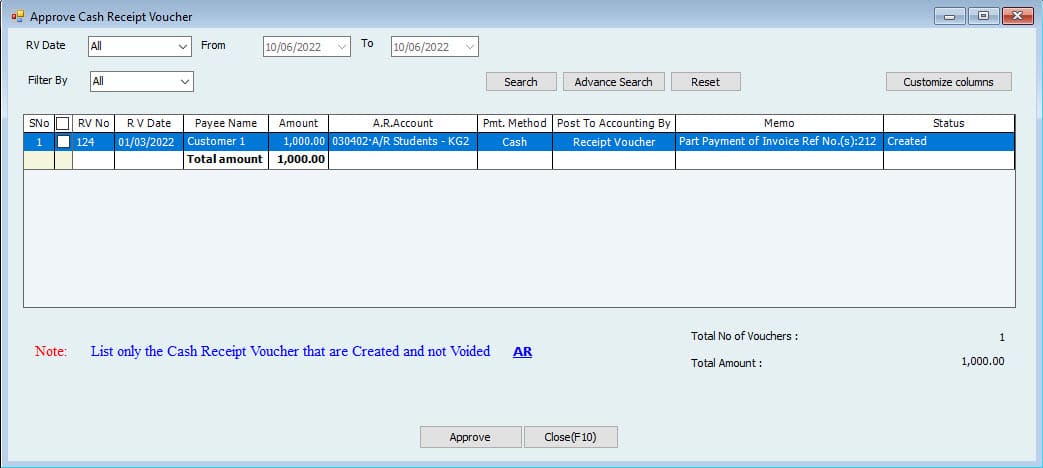Open Customize columns
Image resolution: width=1043 pixels, height=468 pixels.
(x=948, y=82)
